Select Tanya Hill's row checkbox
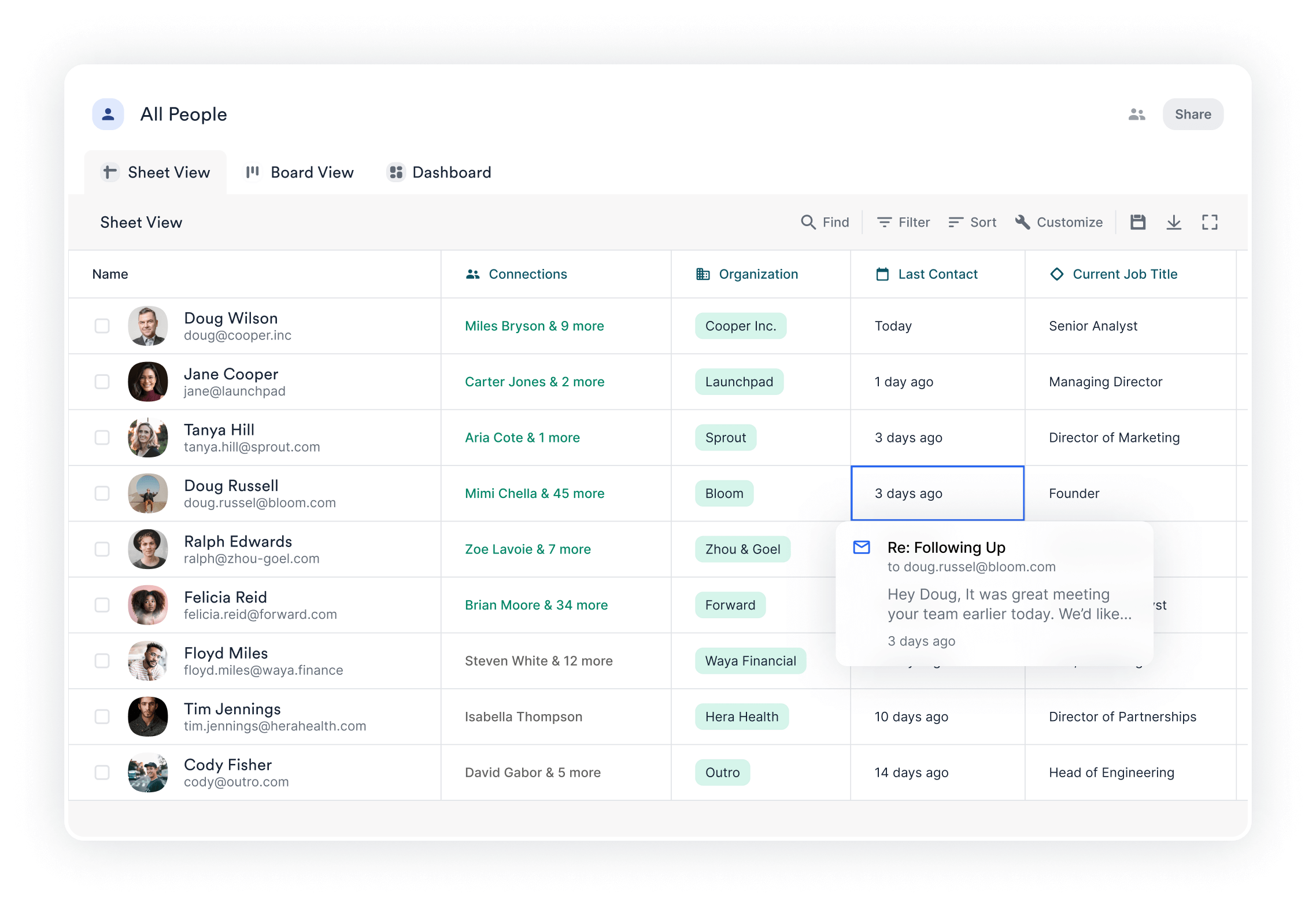Viewport: 1316px width, 905px height. coord(102,438)
